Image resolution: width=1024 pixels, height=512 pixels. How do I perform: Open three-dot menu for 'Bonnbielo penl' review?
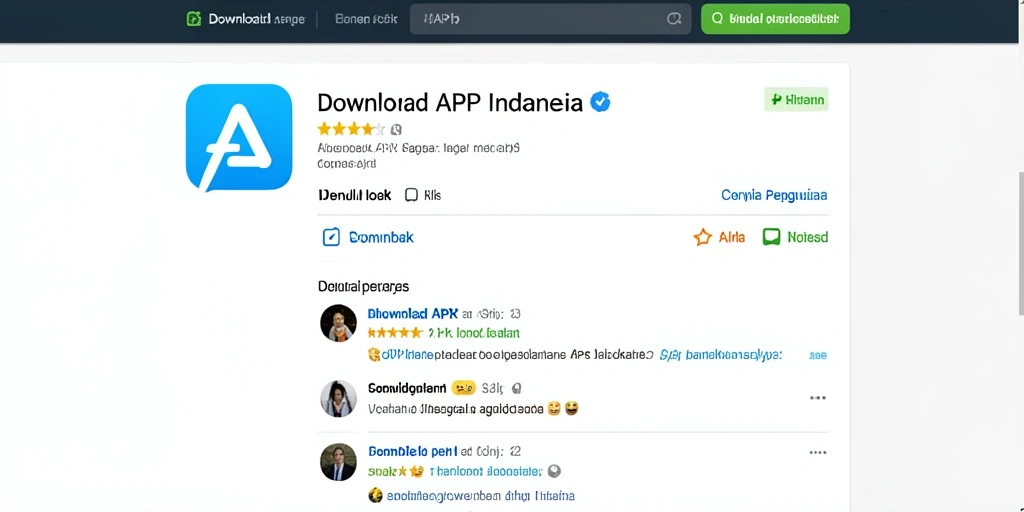[x=818, y=452]
